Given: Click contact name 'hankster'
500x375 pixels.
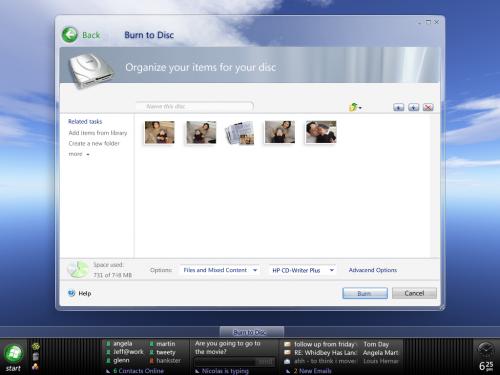Looking at the screenshot, I should click(x=168, y=360).
